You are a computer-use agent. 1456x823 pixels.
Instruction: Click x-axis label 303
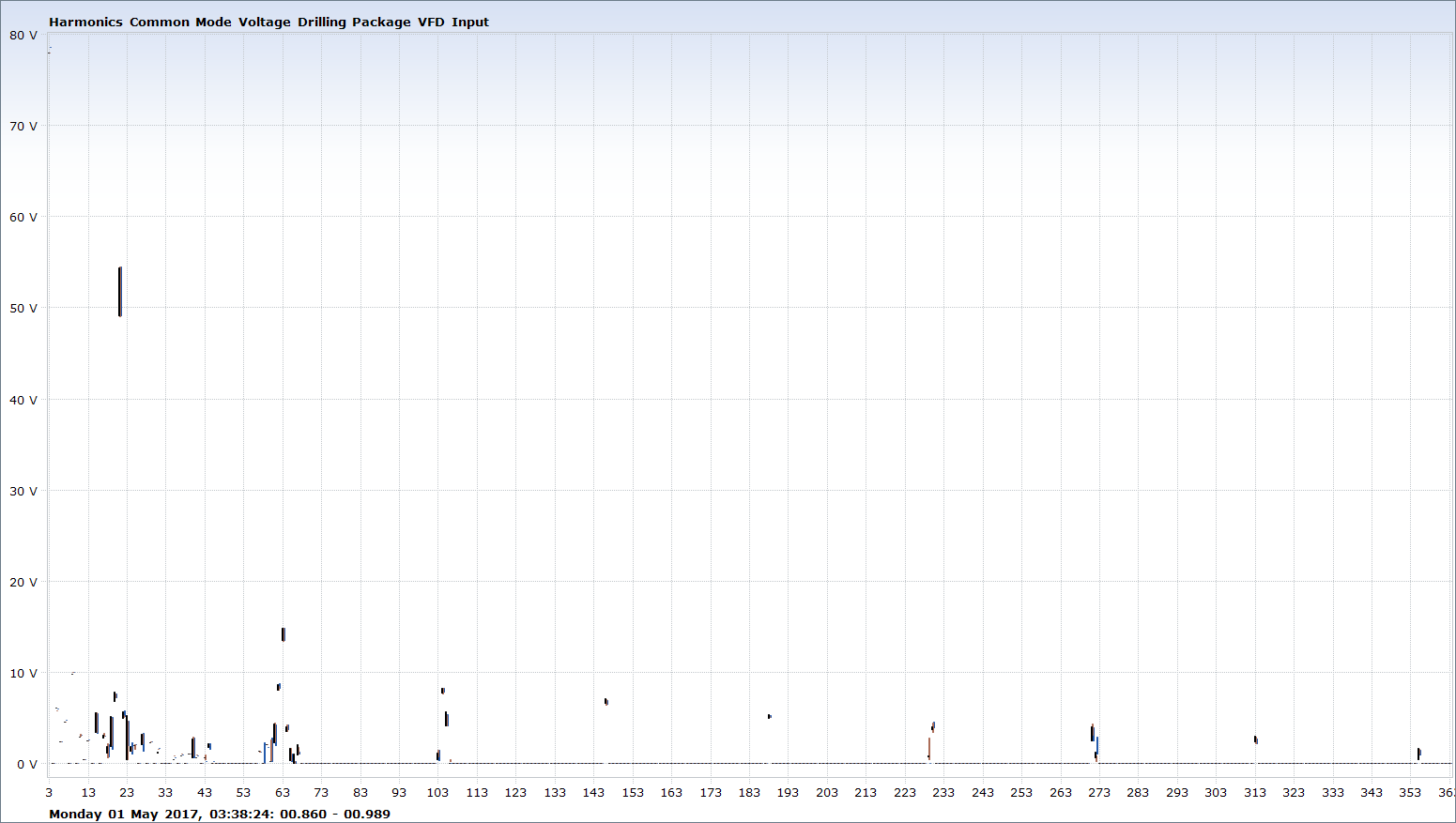click(1216, 792)
